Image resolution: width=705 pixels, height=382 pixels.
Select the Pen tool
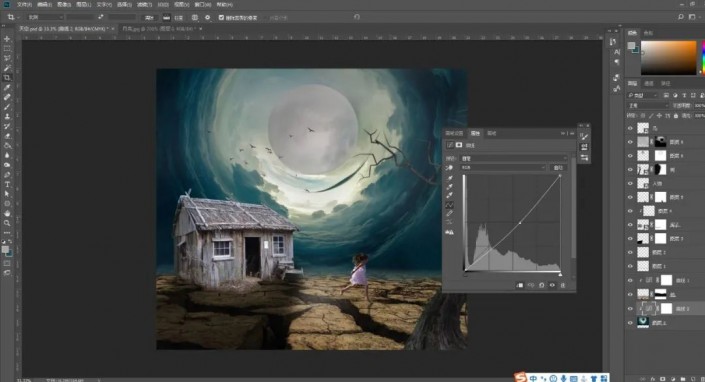[7, 175]
